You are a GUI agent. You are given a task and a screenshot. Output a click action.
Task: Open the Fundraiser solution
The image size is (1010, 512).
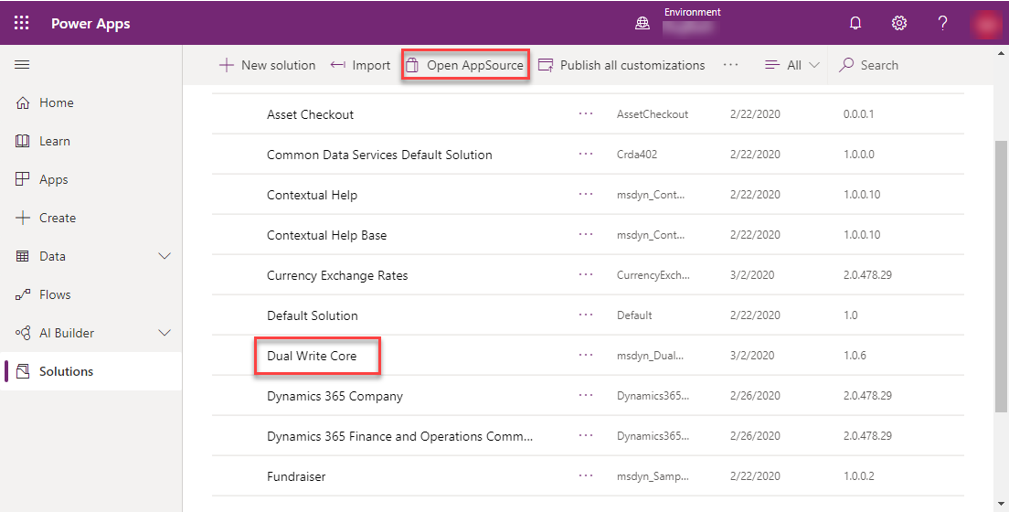[296, 477]
